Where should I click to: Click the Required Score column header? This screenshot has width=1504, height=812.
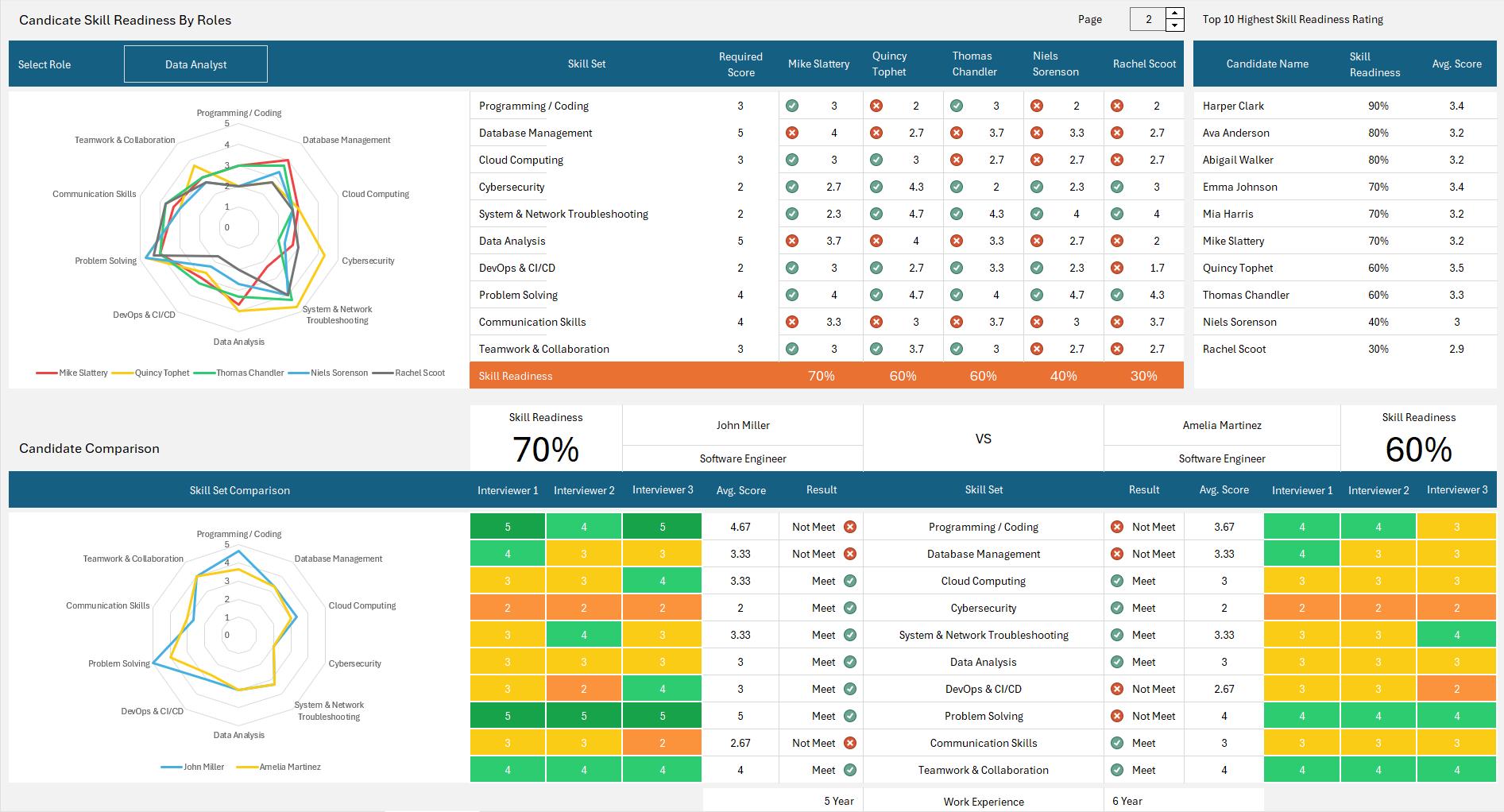coord(740,64)
